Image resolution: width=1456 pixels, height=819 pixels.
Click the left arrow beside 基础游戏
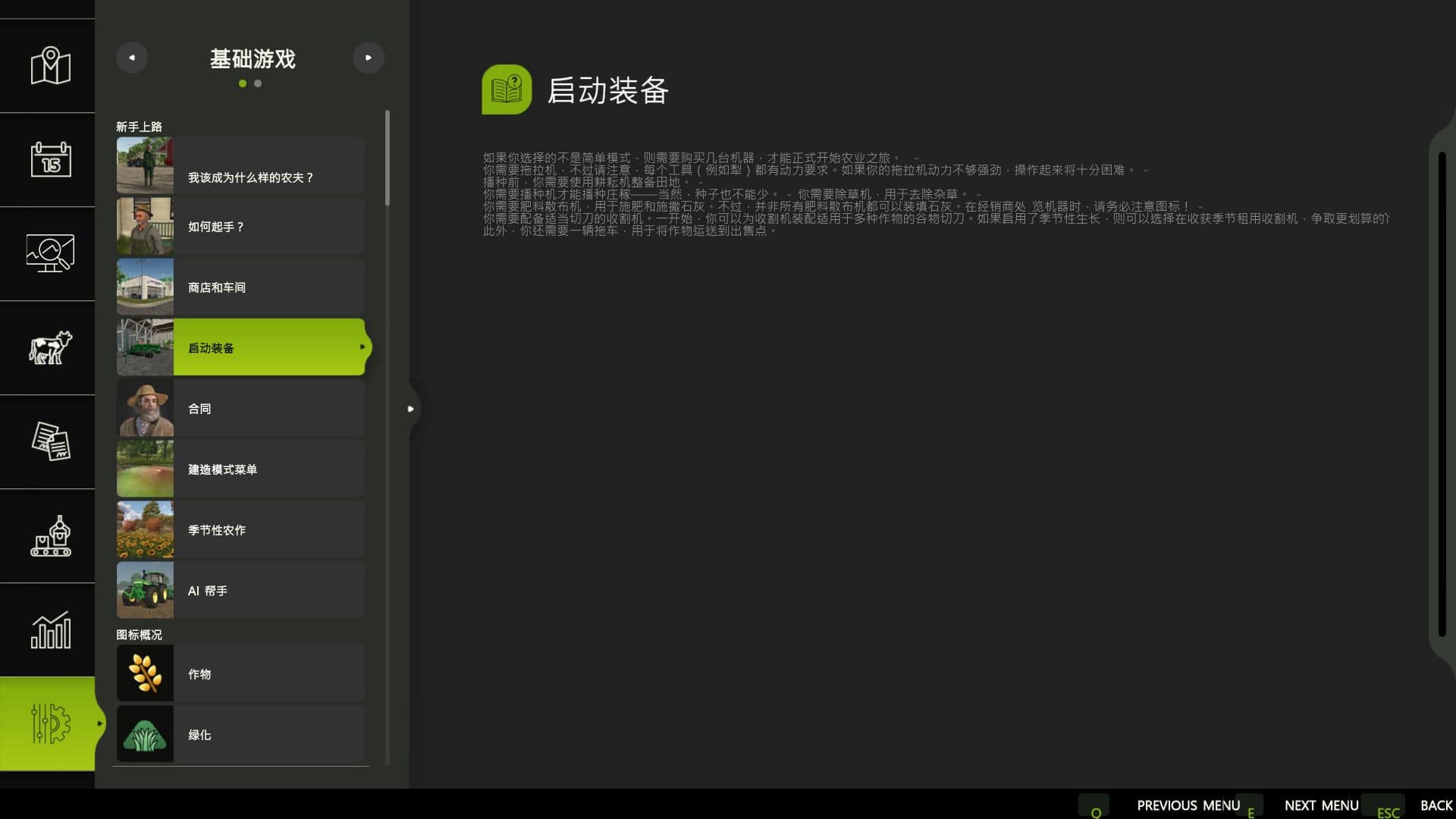point(132,58)
